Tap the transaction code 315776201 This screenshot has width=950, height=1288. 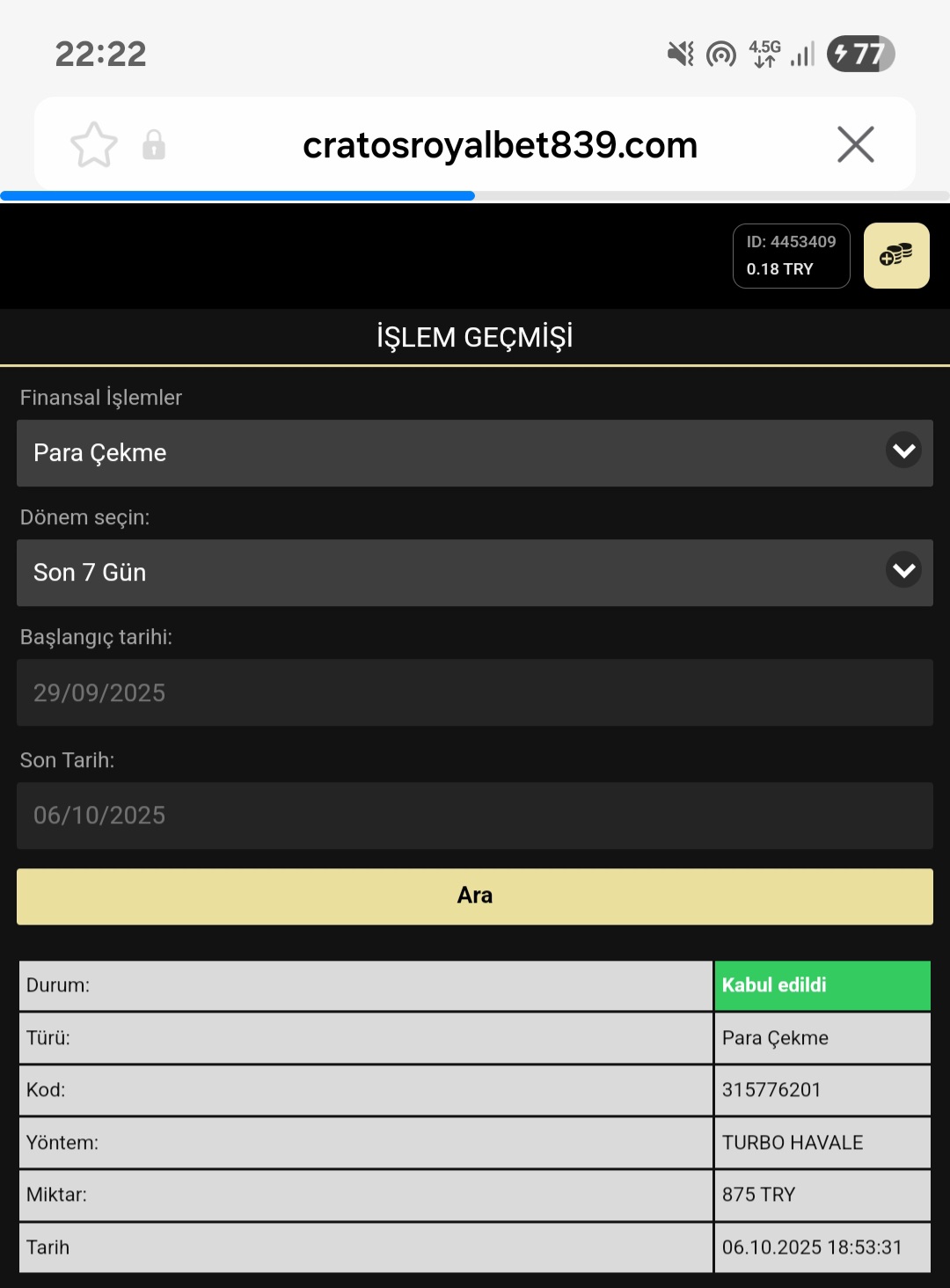coord(771,1090)
